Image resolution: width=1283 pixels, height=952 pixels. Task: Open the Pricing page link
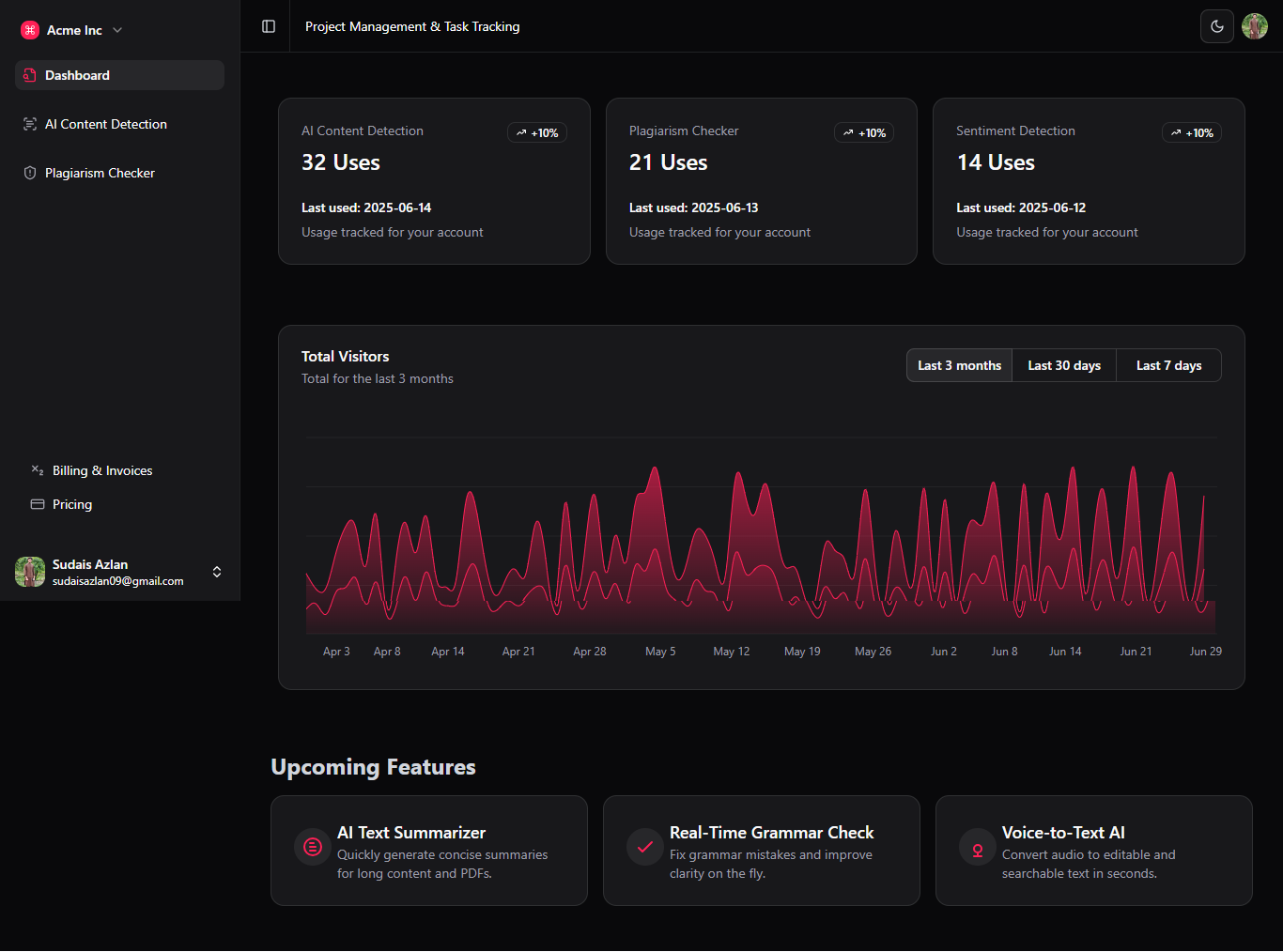coord(72,504)
